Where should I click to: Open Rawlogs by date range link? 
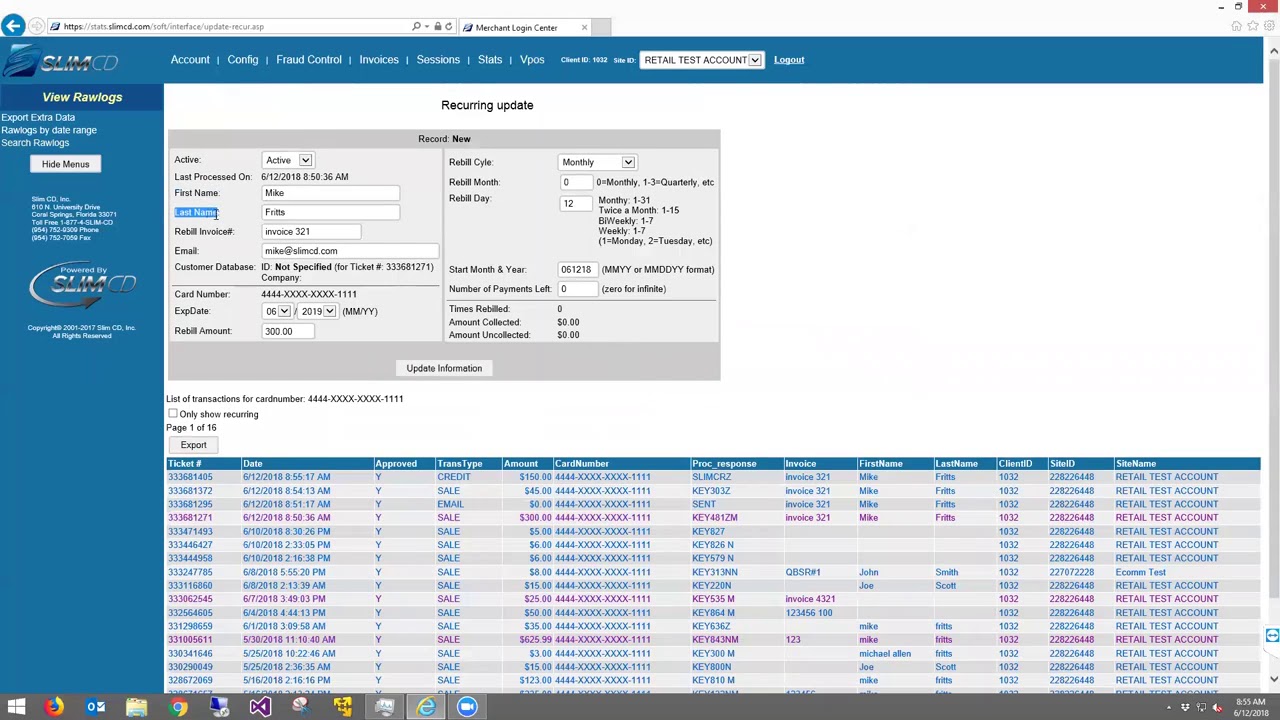pyautogui.click(x=49, y=130)
